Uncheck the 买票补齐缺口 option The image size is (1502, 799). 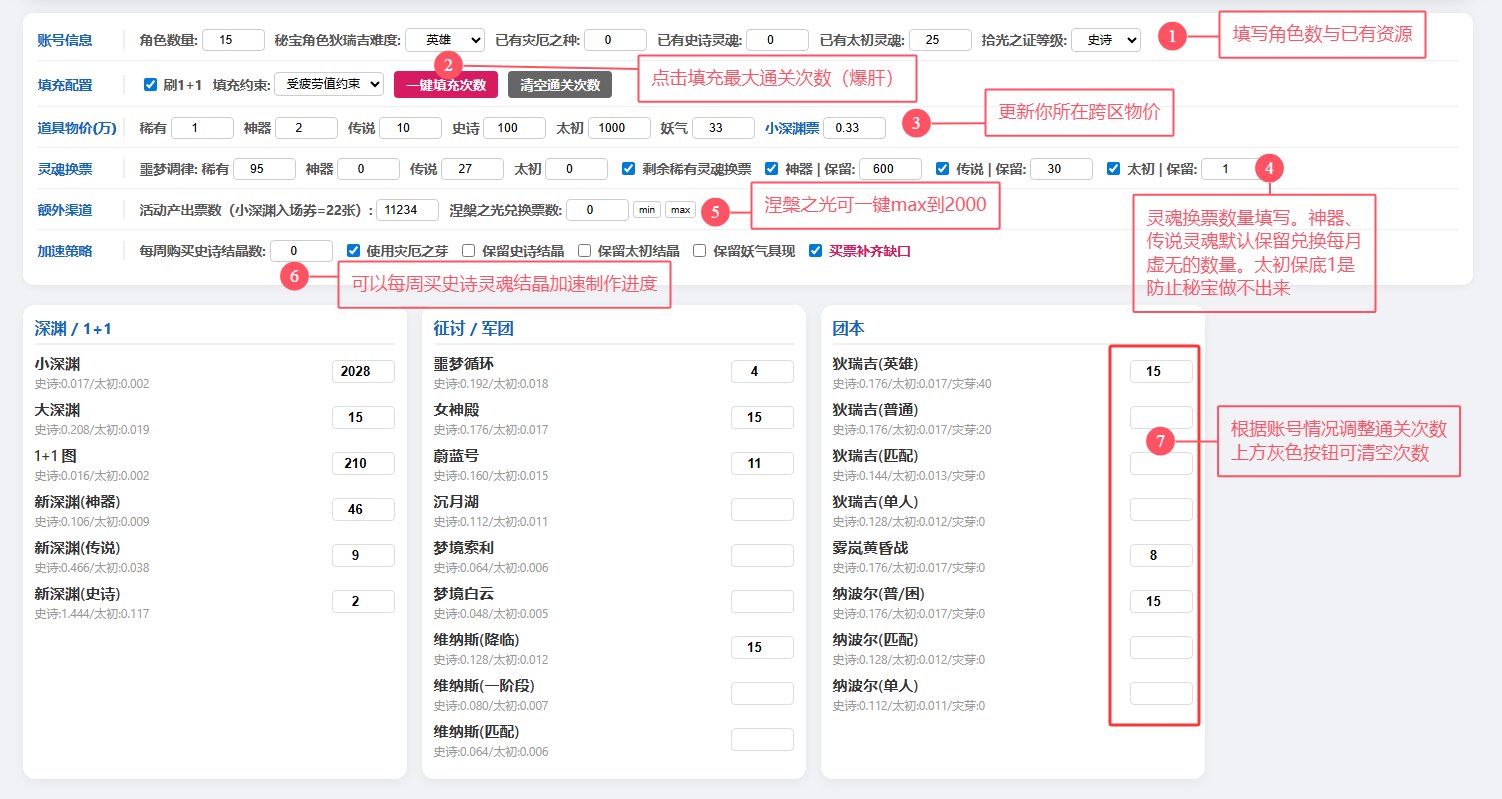[x=812, y=250]
